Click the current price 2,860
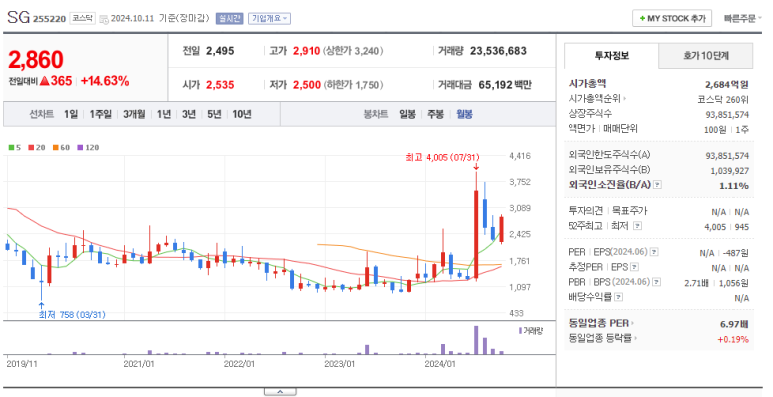The height and width of the screenshot is (397, 773). 36,60
